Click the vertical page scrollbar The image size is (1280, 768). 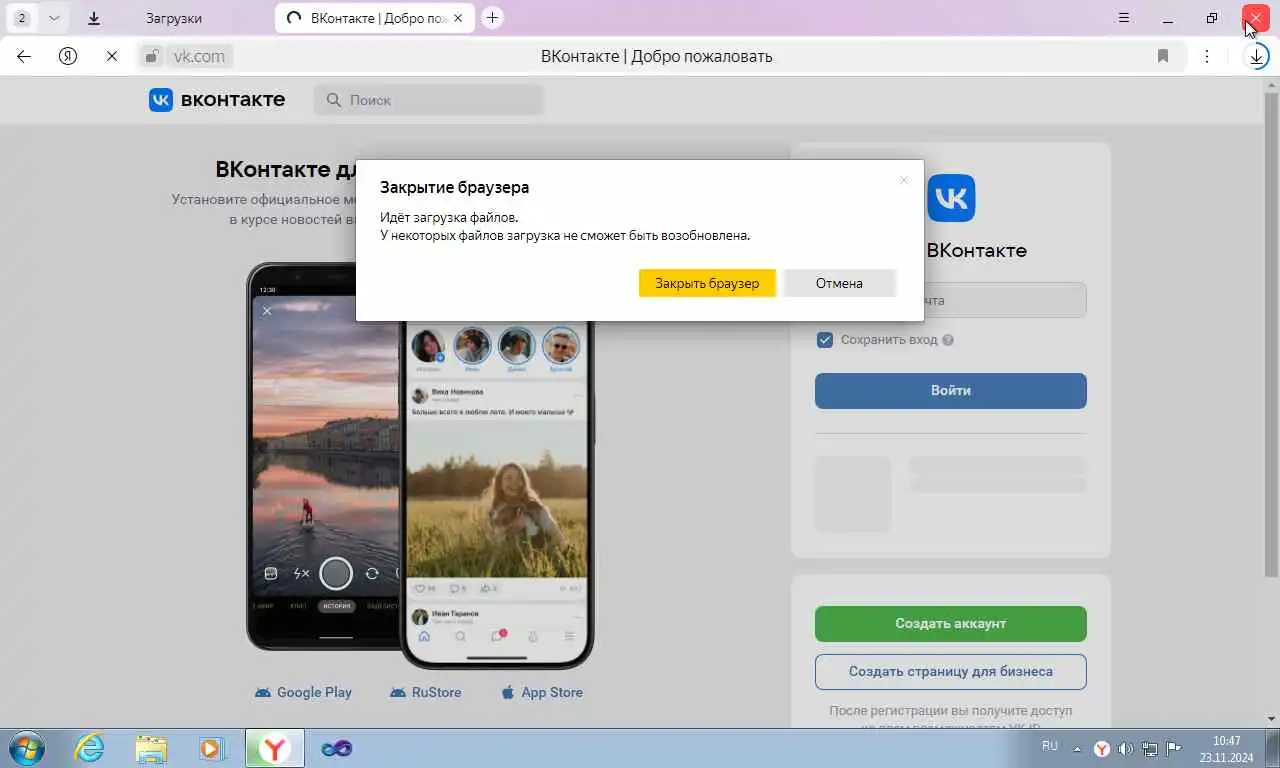(1271, 335)
